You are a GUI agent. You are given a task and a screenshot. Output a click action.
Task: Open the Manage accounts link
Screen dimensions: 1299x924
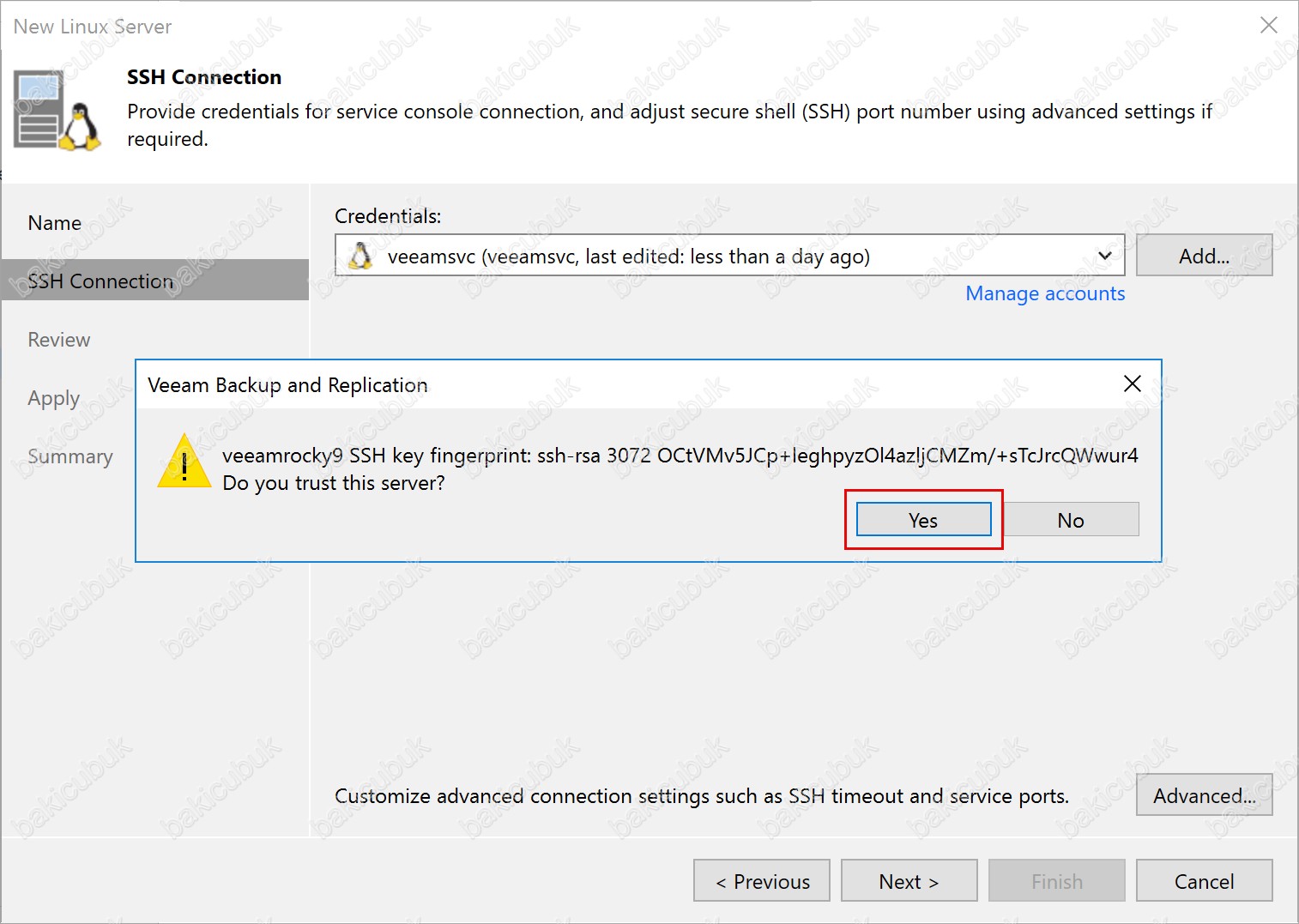[x=1045, y=293]
